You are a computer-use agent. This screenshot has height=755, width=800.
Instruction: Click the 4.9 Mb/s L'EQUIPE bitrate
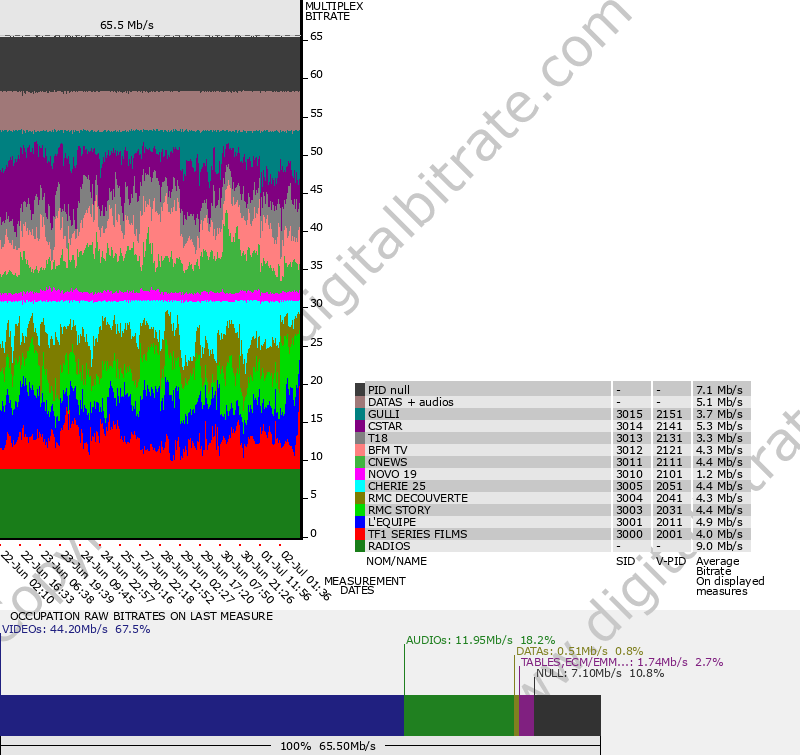coord(719,522)
